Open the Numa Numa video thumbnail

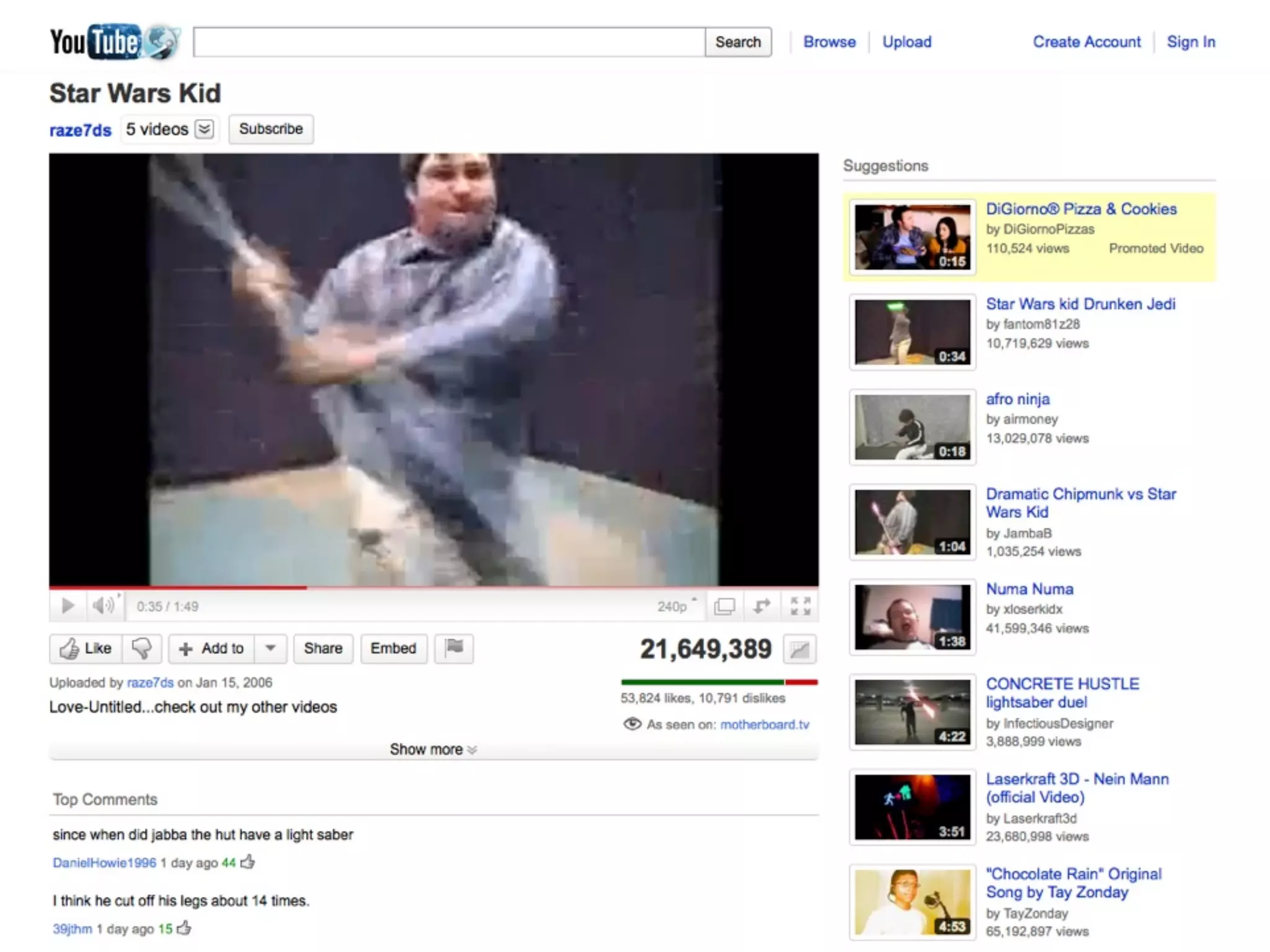tap(912, 617)
